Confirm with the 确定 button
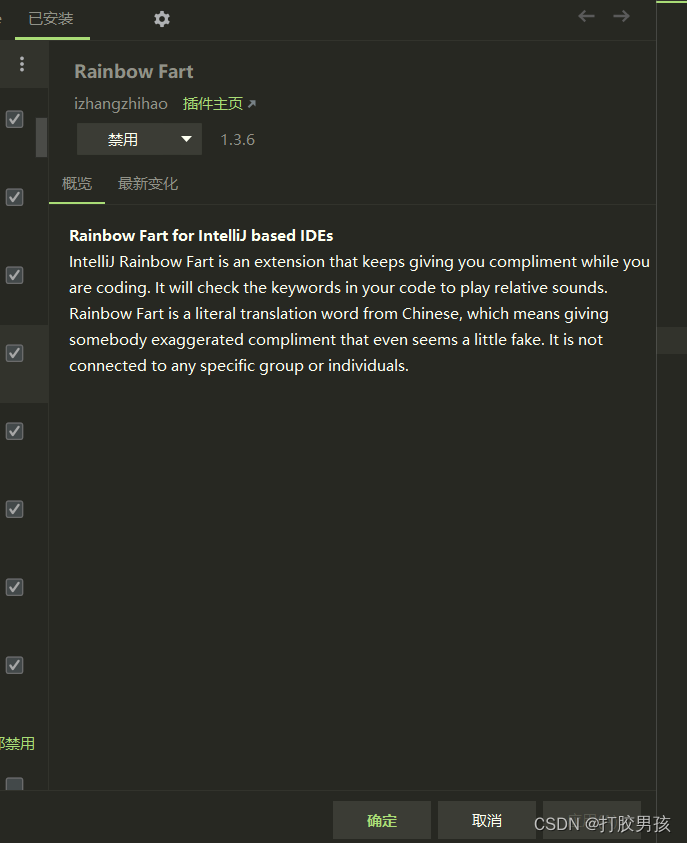The height and width of the screenshot is (843, 687). pyautogui.click(x=382, y=820)
